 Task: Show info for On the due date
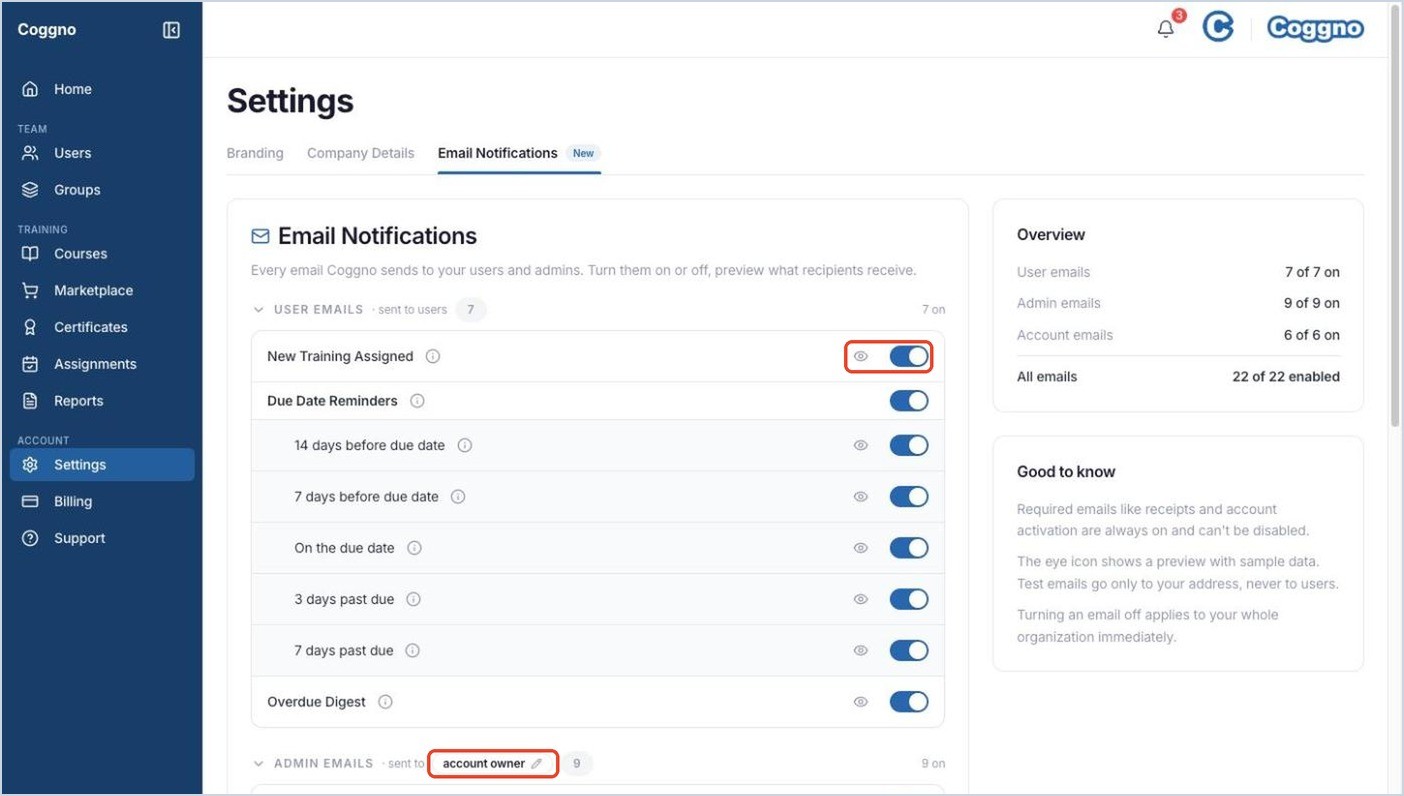pyautogui.click(x=414, y=548)
